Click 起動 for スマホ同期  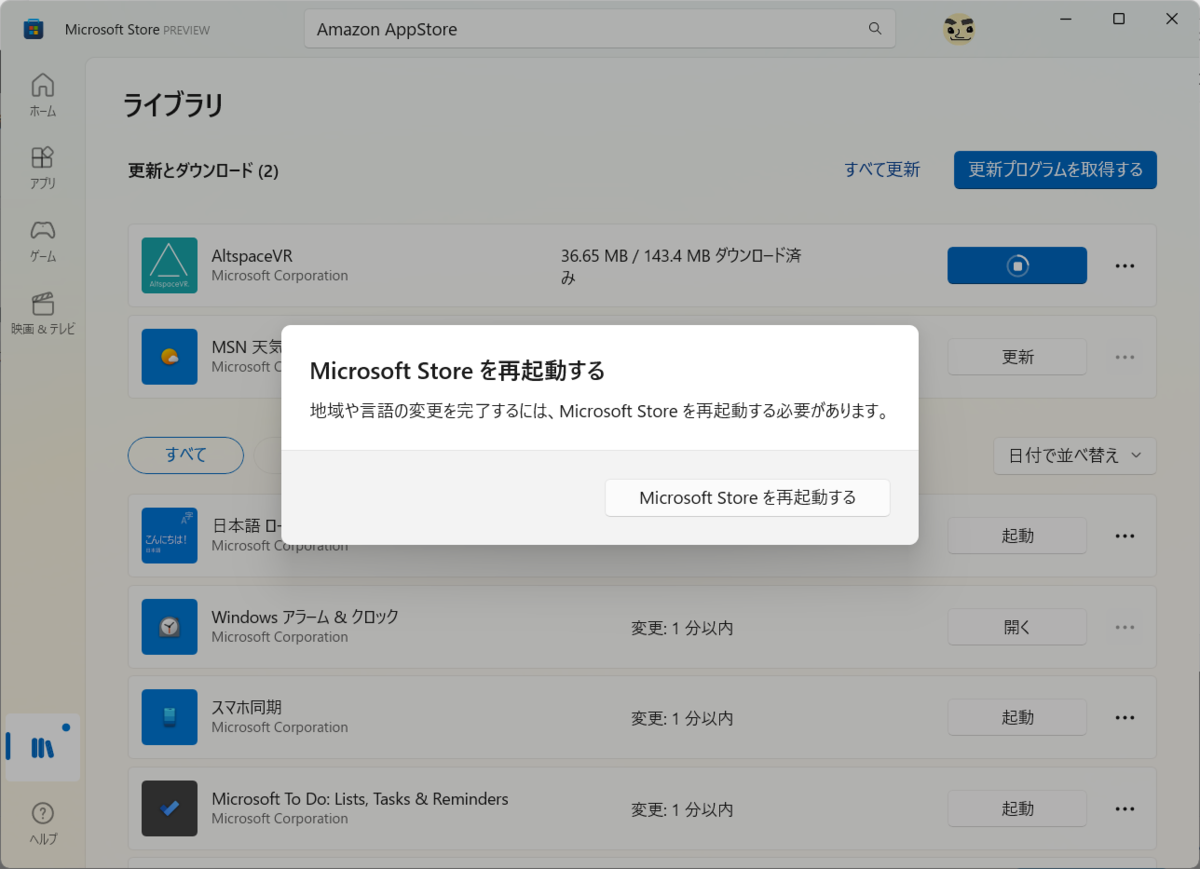[1017, 717]
